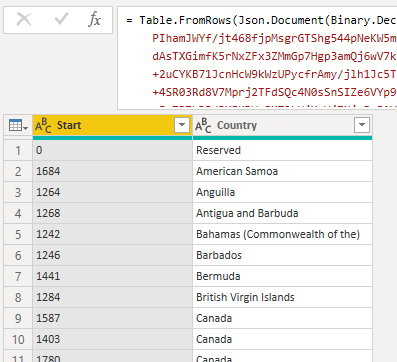Select row number 6
The image size is (397, 362).
(18, 255)
